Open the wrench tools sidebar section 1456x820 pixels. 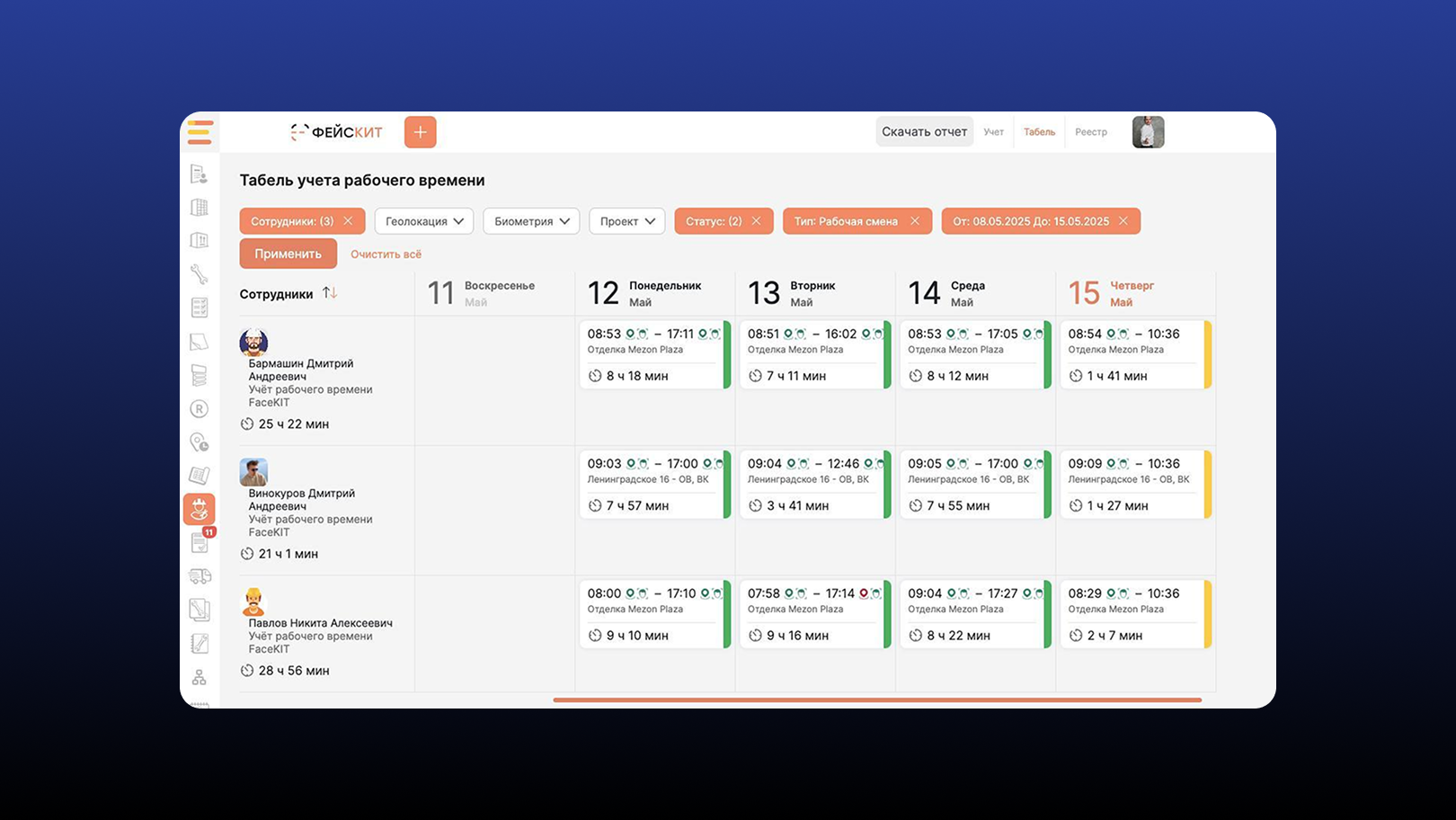click(200, 274)
